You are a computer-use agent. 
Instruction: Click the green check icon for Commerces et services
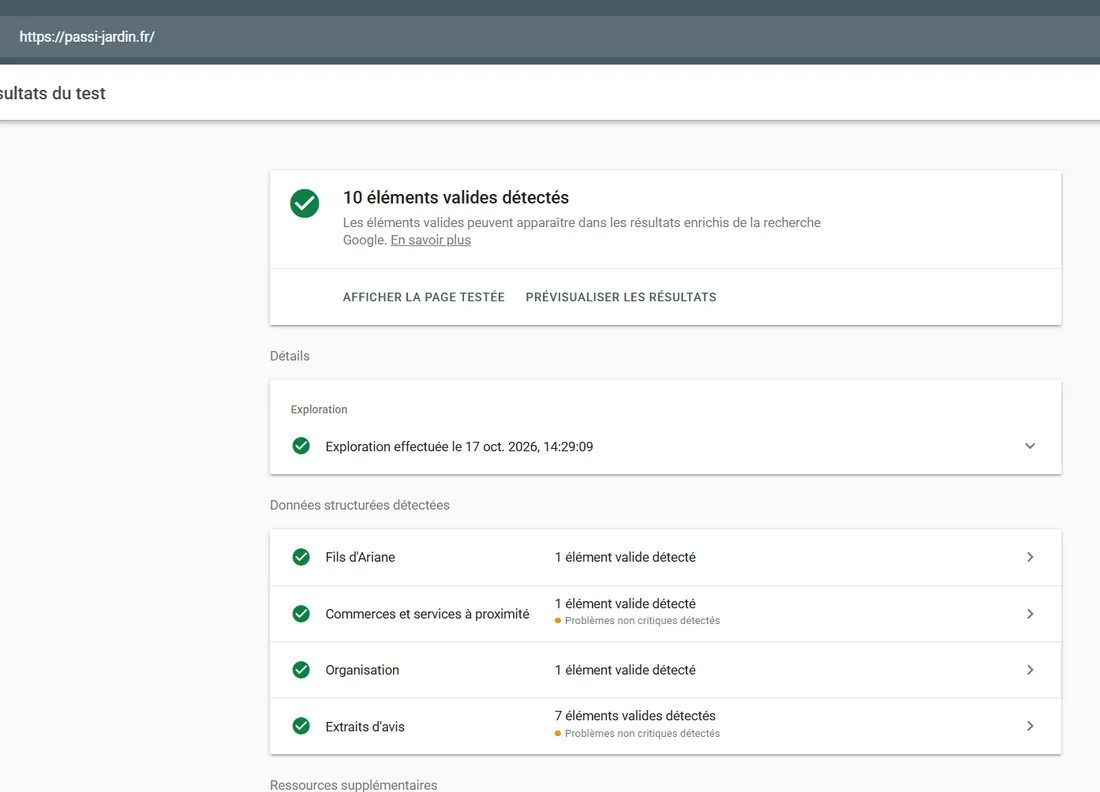(301, 614)
